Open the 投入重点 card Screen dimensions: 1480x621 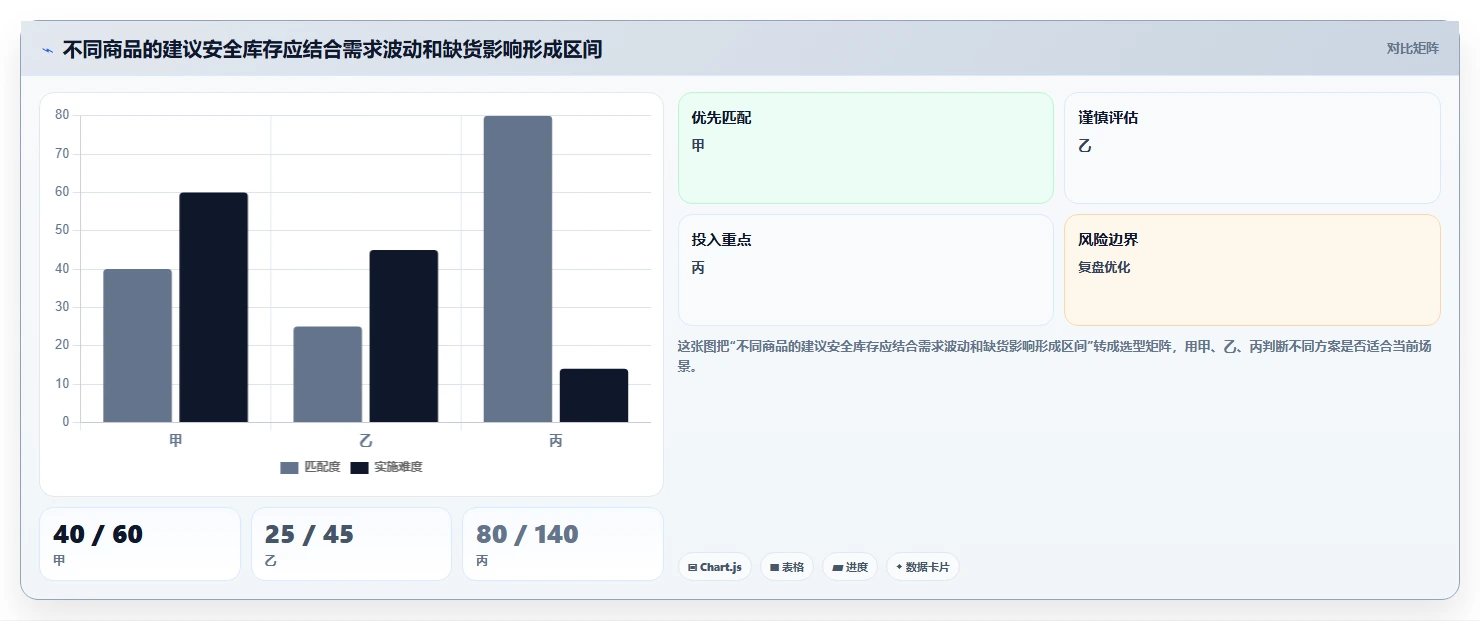tap(866, 270)
